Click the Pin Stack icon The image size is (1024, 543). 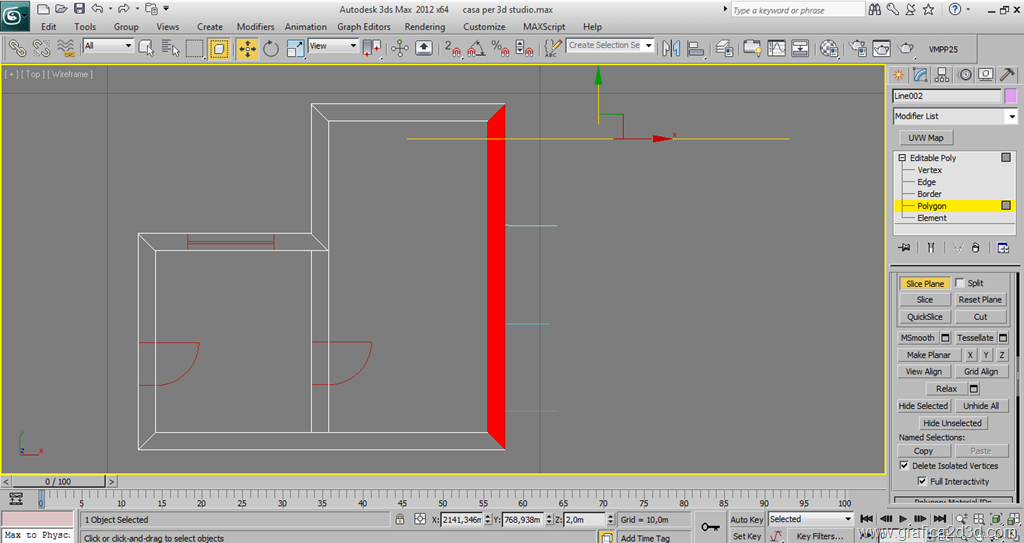point(904,247)
